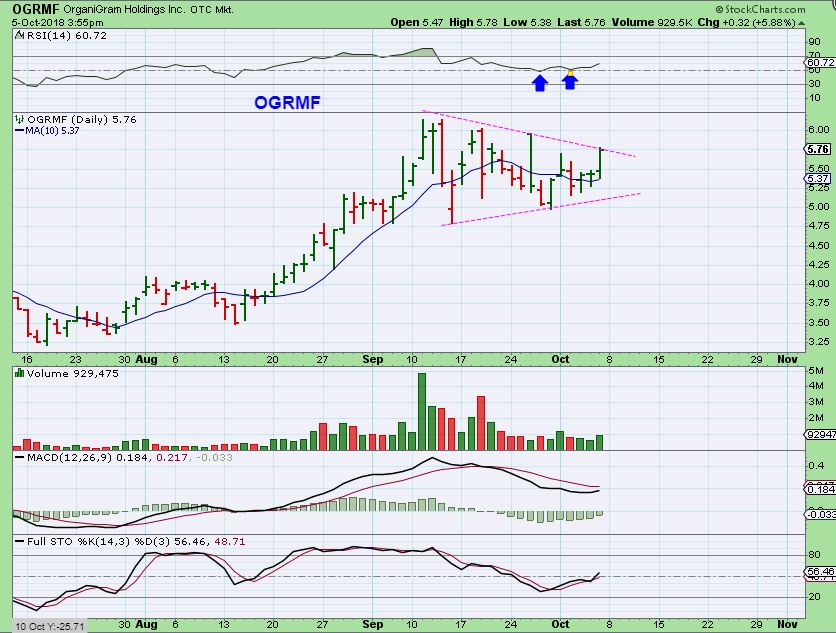This screenshot has height=633, width=836.
Task: Click the 60.72 RSI value tag on the right axis
Action: pos(821,62)
